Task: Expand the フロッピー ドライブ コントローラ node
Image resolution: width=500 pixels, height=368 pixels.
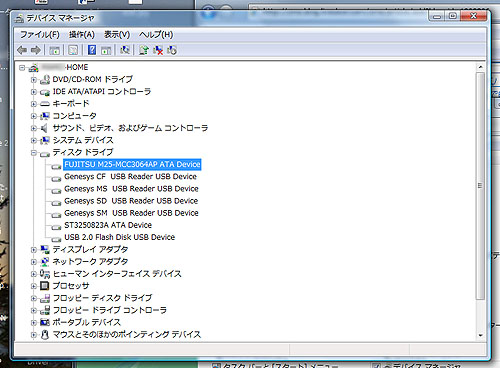Action: (34, 310)
